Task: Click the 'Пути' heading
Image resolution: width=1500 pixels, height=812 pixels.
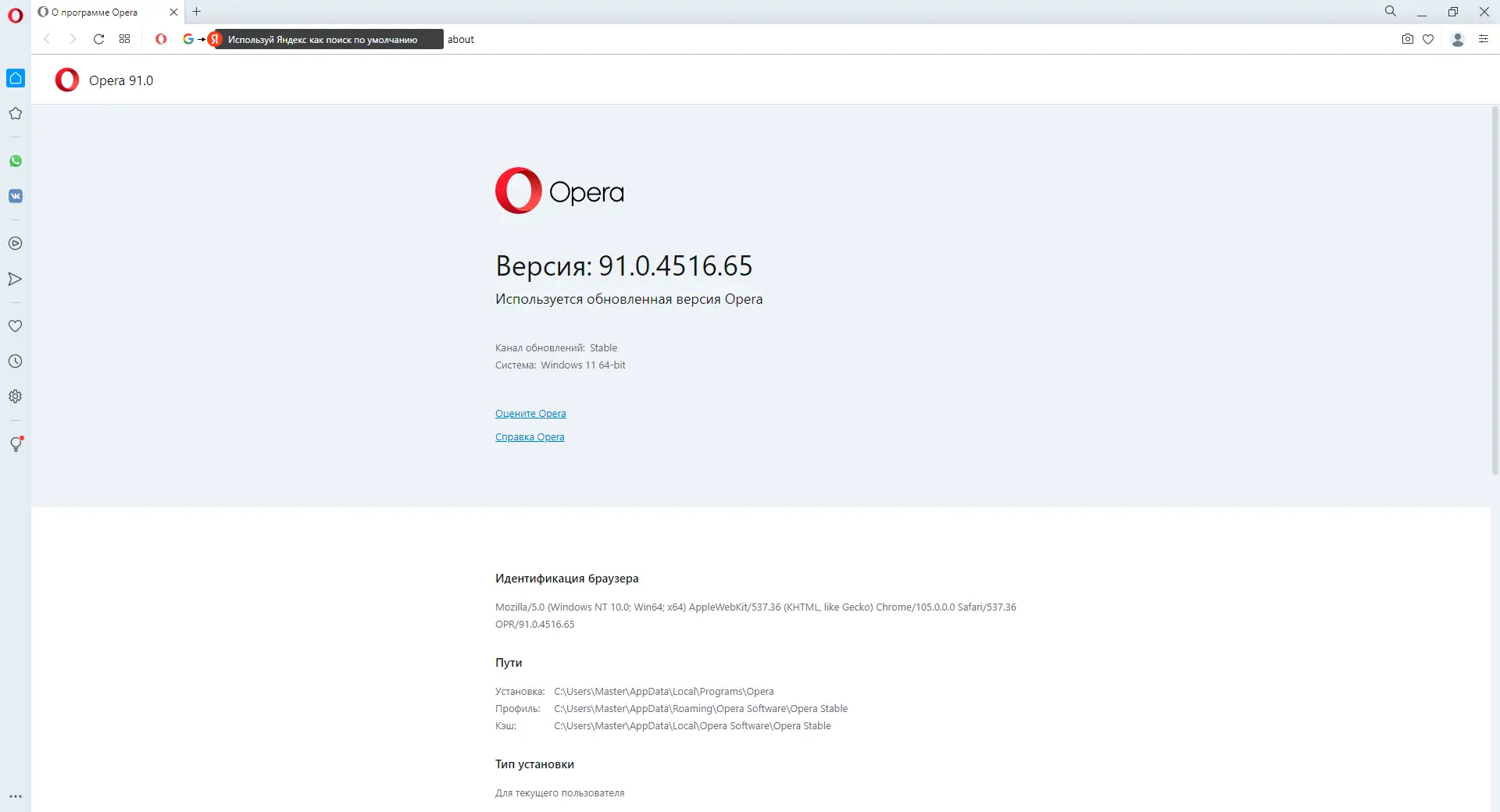Action: click(509, 663)
